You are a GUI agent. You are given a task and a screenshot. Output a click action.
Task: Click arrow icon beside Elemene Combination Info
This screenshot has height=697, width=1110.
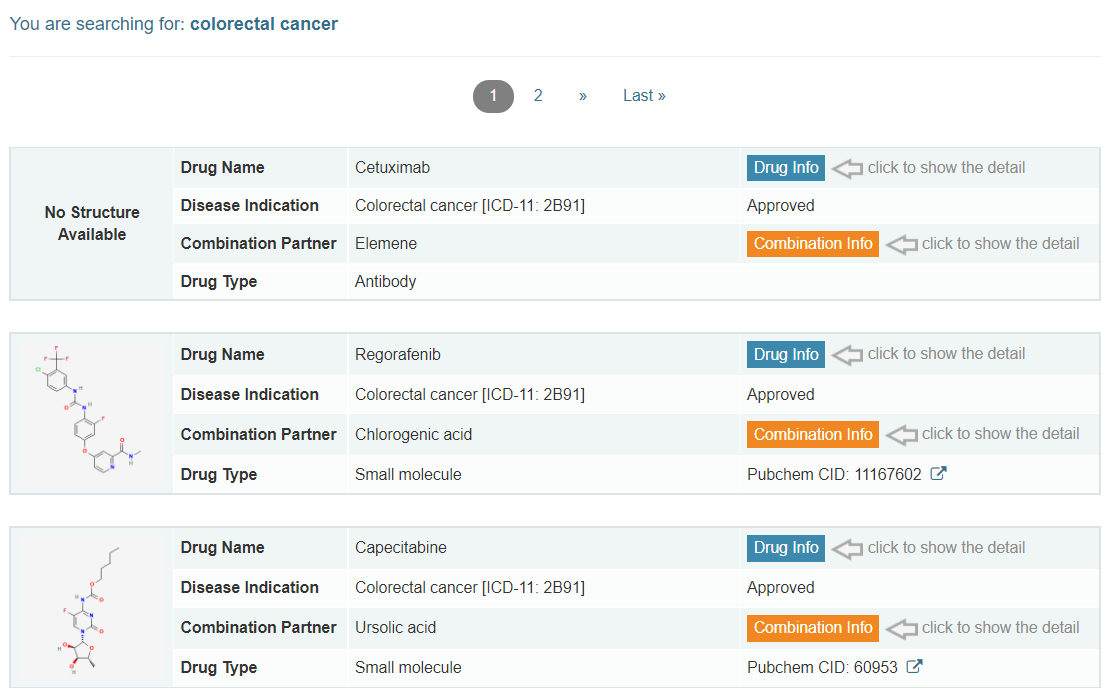coord(901,244)
